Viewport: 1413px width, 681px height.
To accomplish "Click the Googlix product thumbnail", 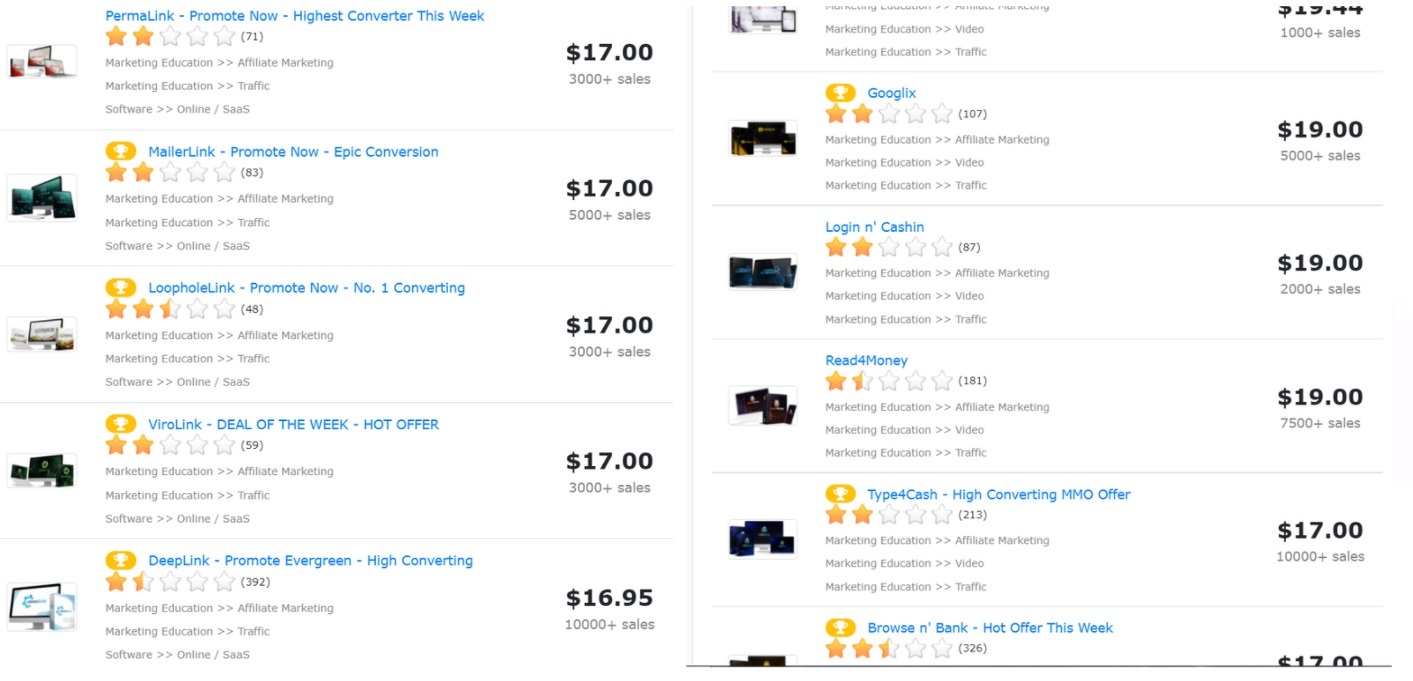I will click(762, 139).
